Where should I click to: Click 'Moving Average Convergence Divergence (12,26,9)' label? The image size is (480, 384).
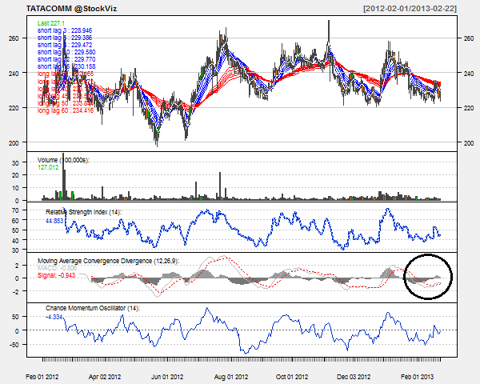(108, 261)
